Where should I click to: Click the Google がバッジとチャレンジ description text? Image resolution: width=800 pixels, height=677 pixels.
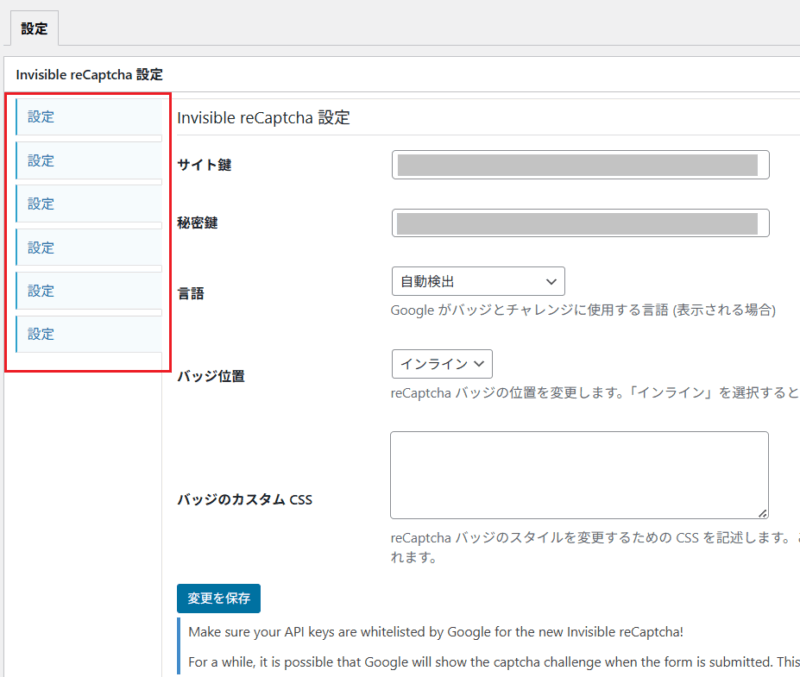click(x=583, y=310)
